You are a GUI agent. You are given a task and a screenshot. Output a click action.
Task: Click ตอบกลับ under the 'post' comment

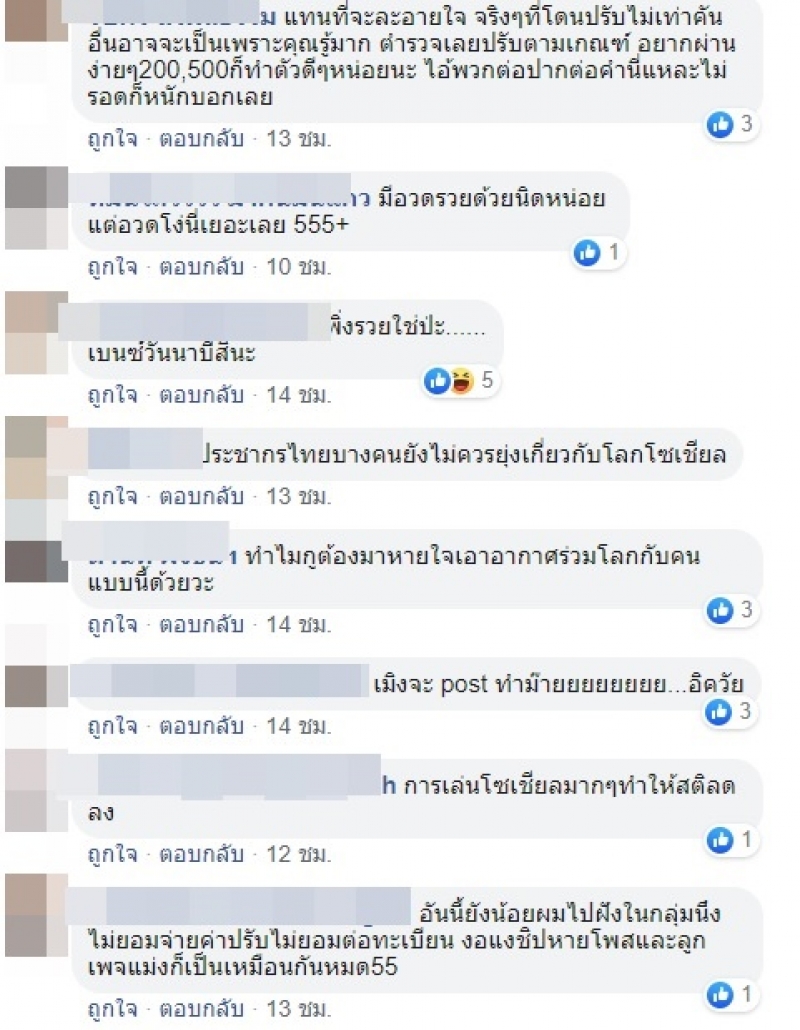202,727
